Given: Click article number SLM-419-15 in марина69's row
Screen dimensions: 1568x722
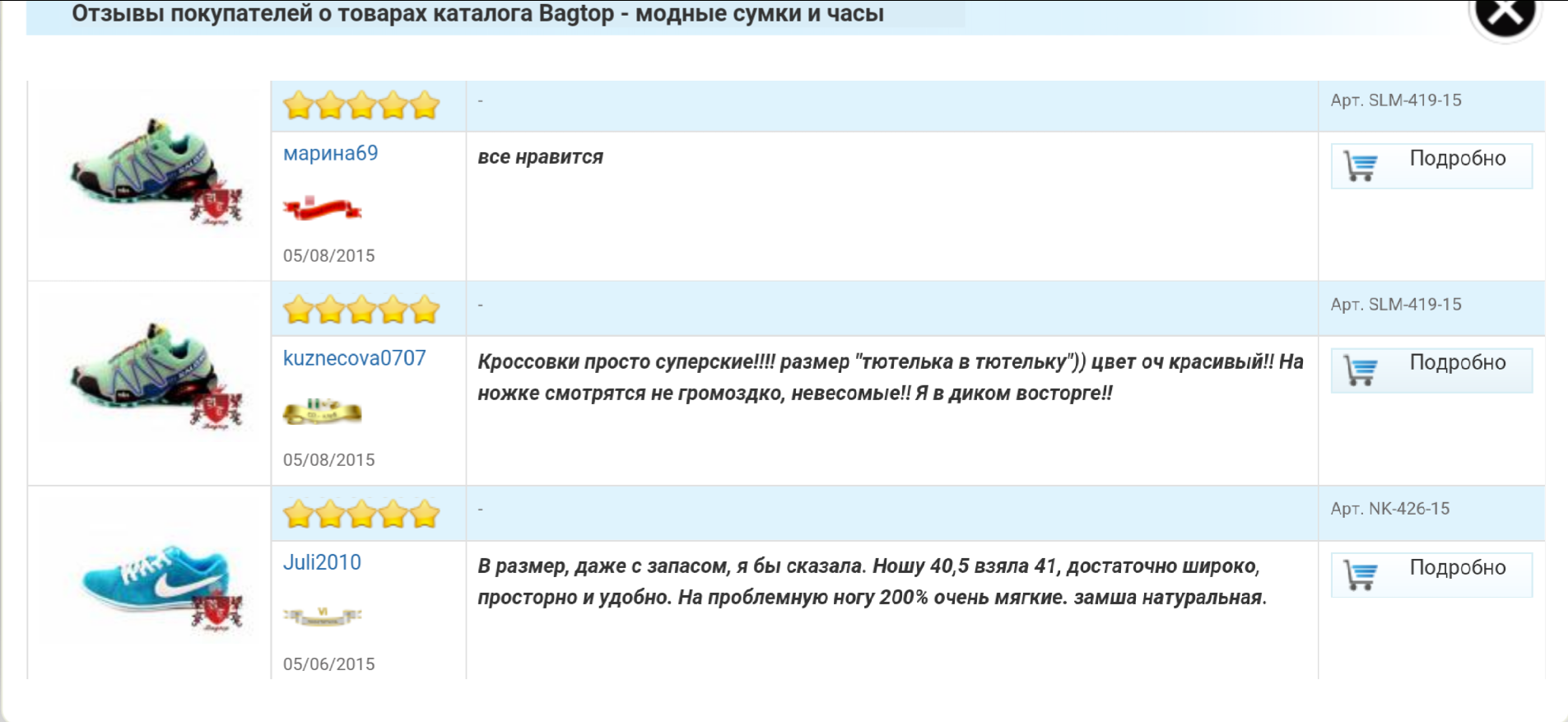Looking at the screenshot, I should (x=1396, y=100).
